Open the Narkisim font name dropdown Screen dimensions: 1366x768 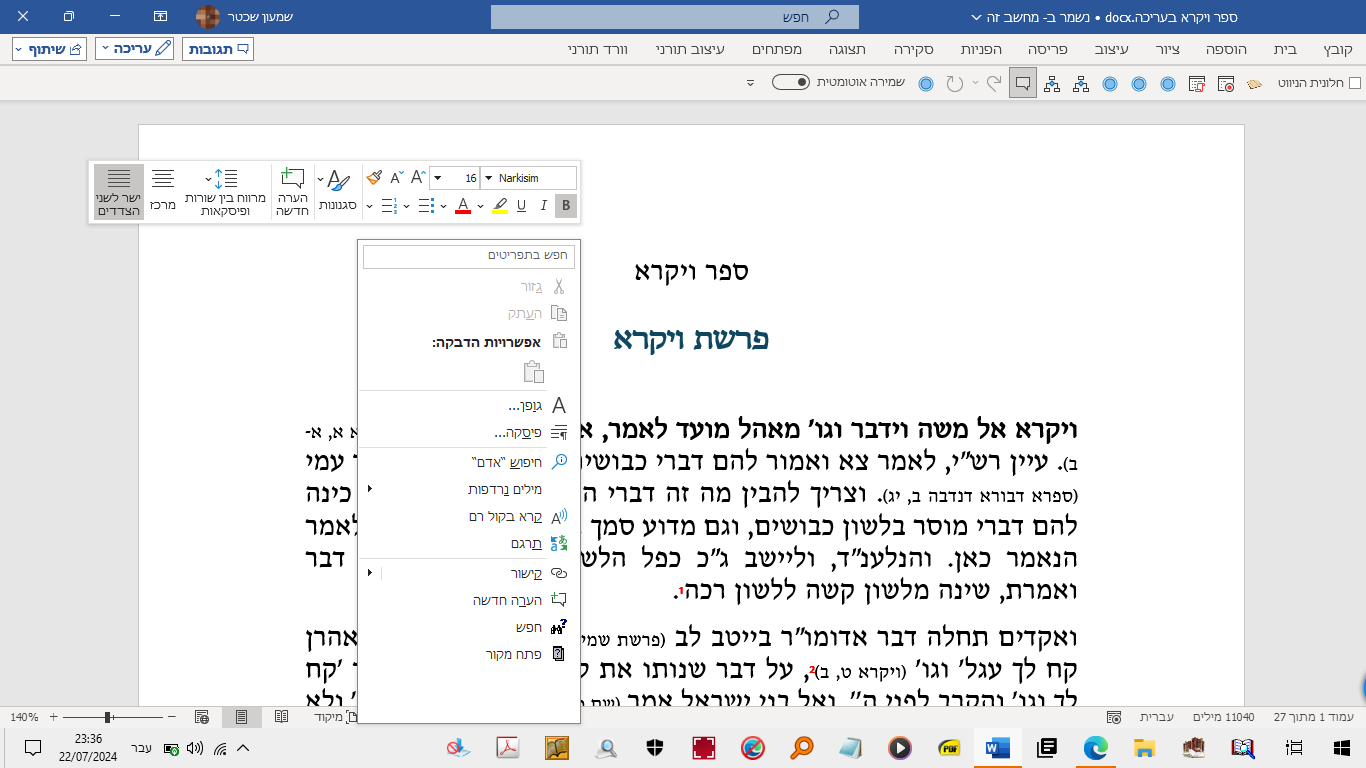487,178
